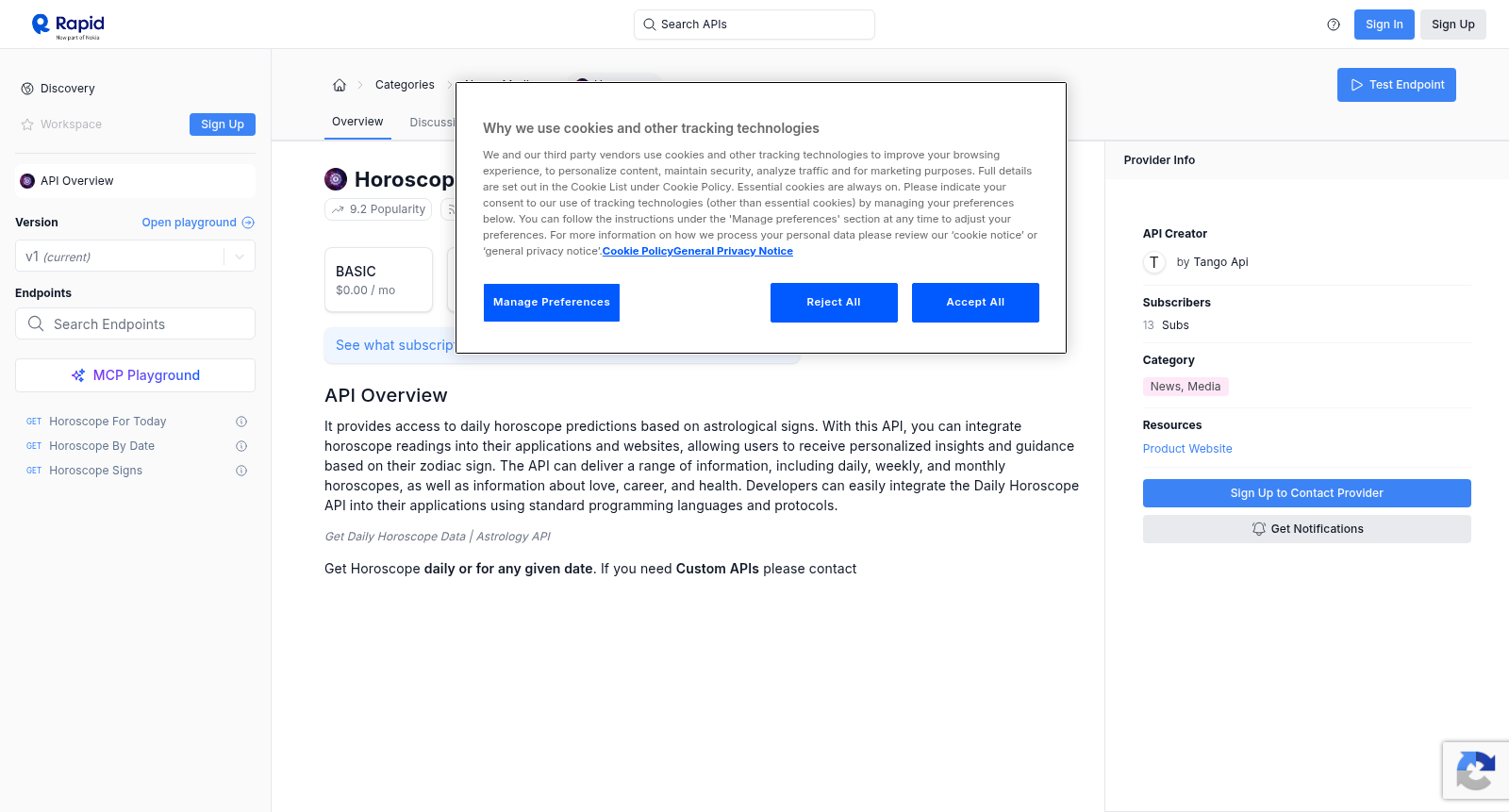This screenshot has height=812, width=1509.
Task: Click the by Tango Api creator name
Action: pyautogui.click(x=1212, y=262)
